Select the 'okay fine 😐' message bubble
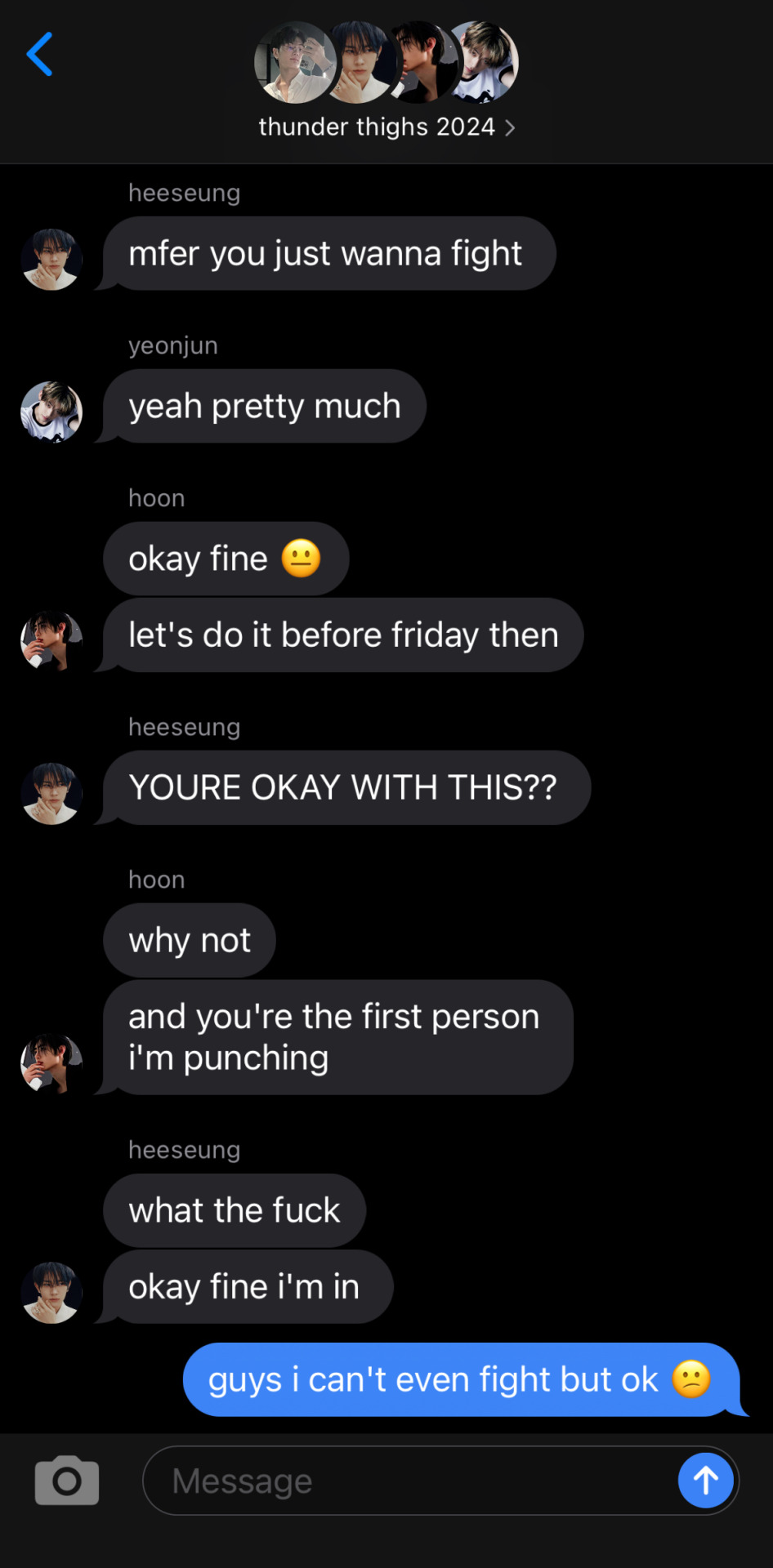The width and height of the screenshot is (773, 1568). pos(226,559)
